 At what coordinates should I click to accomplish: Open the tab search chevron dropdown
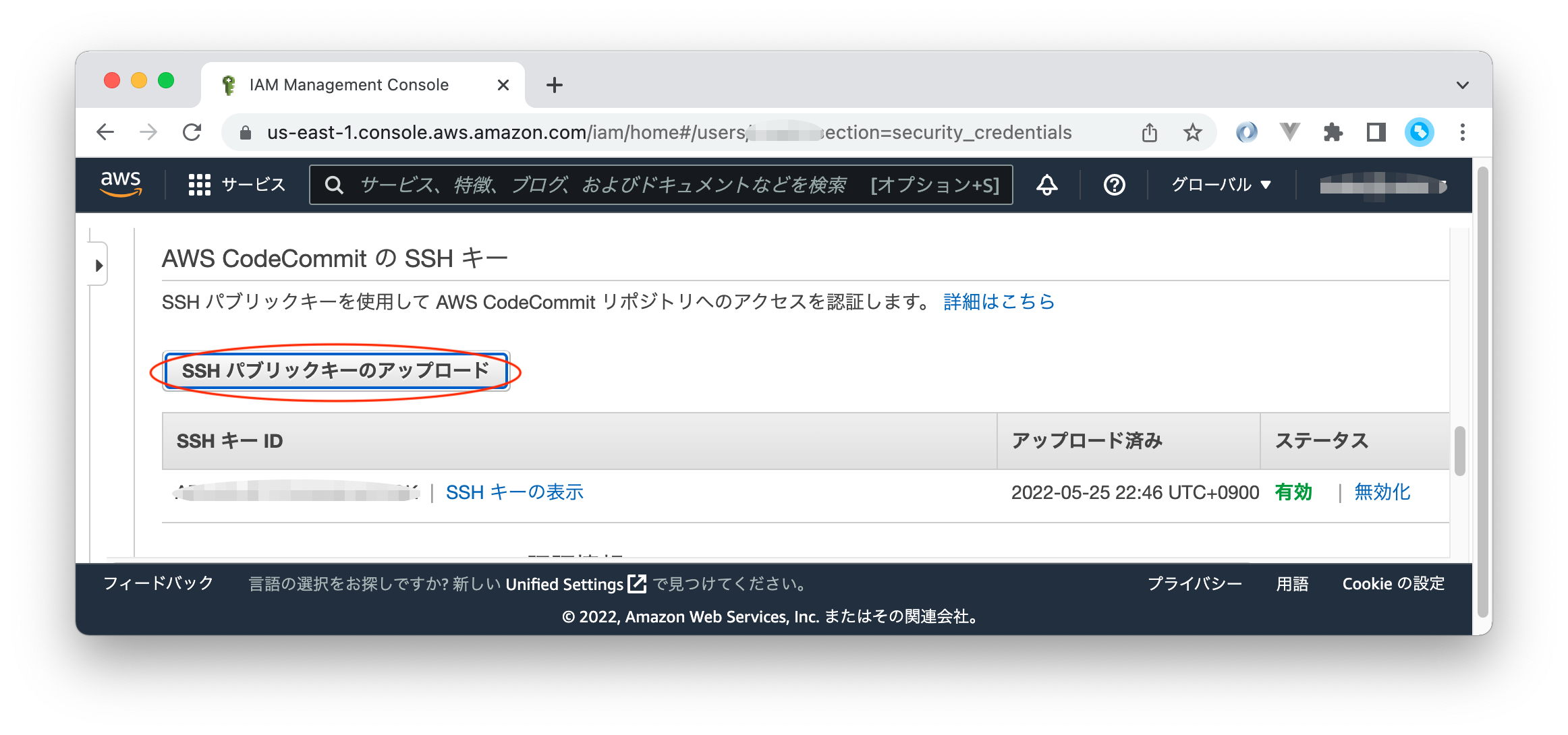click(x=1462, y=85)
